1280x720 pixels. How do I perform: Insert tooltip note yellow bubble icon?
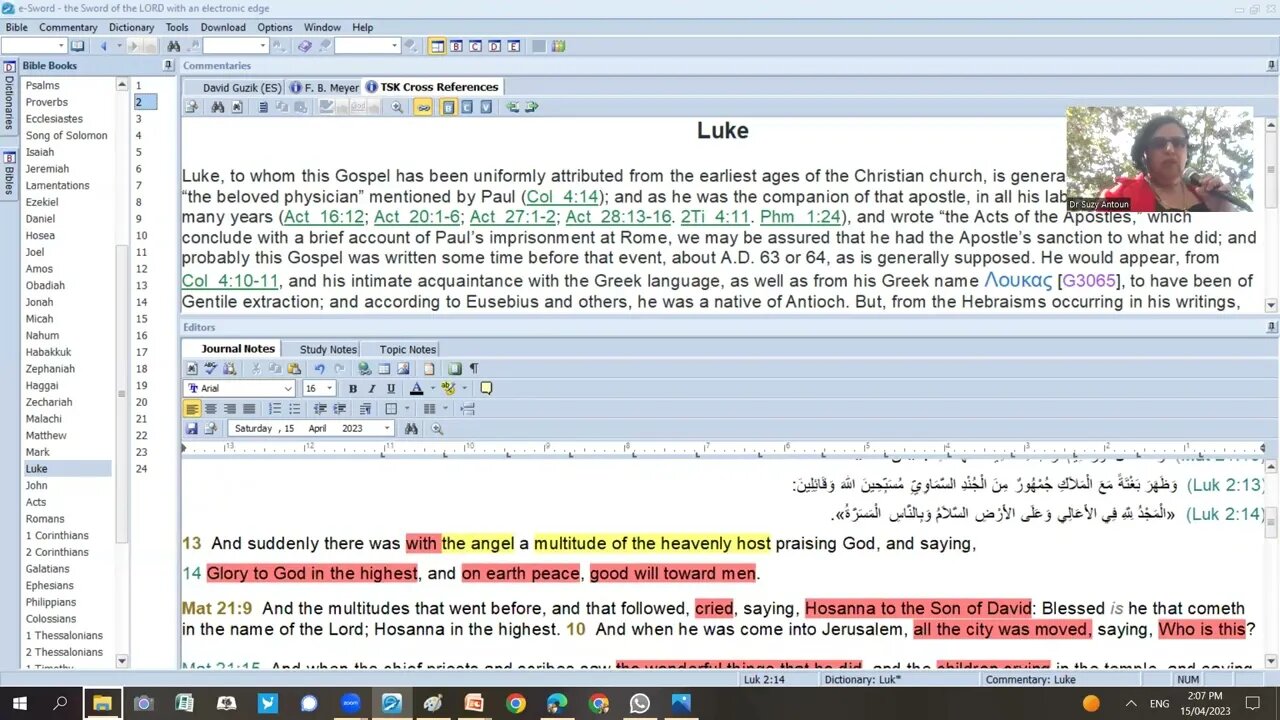click(486, 388)
